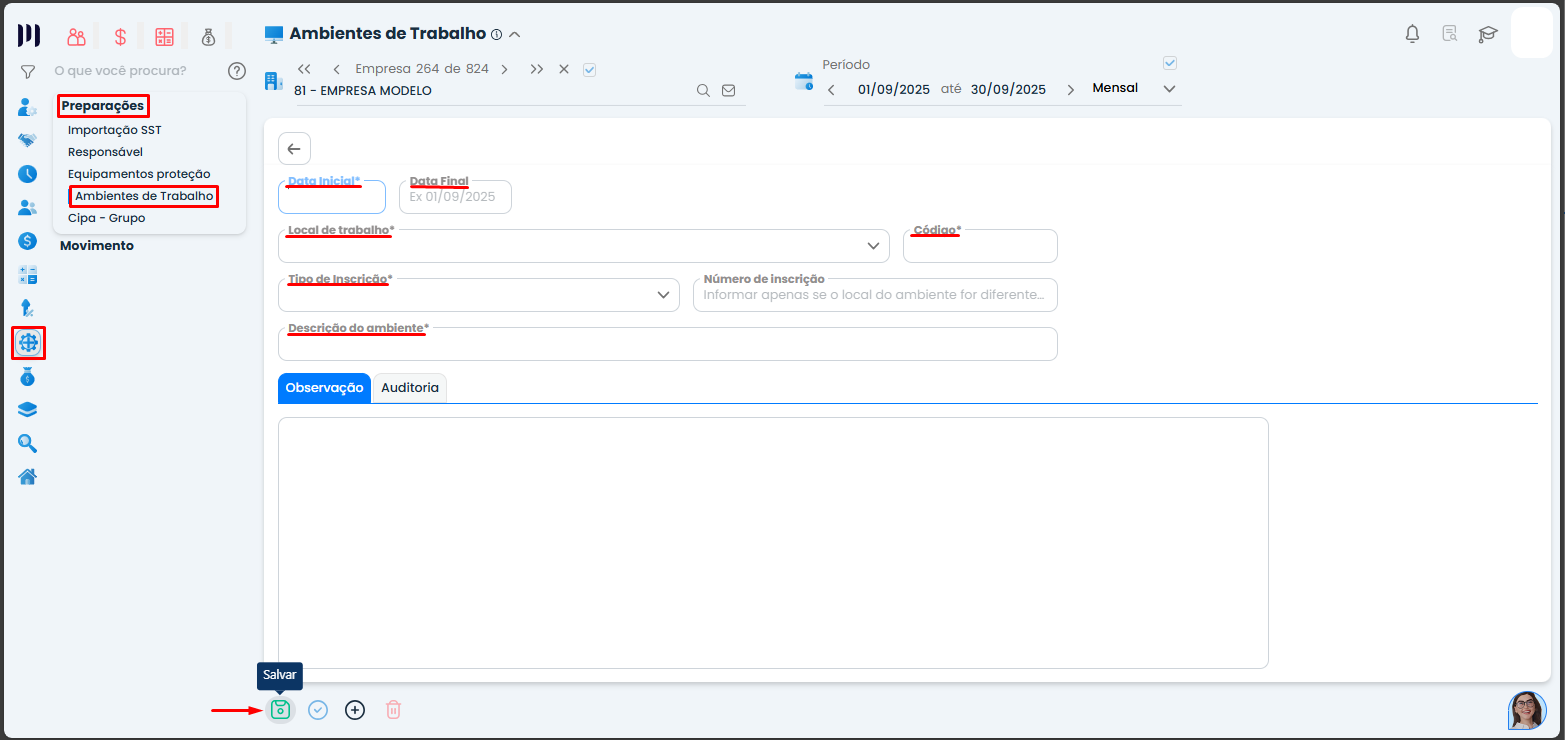
Task: Select the graduation cap training icon
Action: tap(1487, 34)
